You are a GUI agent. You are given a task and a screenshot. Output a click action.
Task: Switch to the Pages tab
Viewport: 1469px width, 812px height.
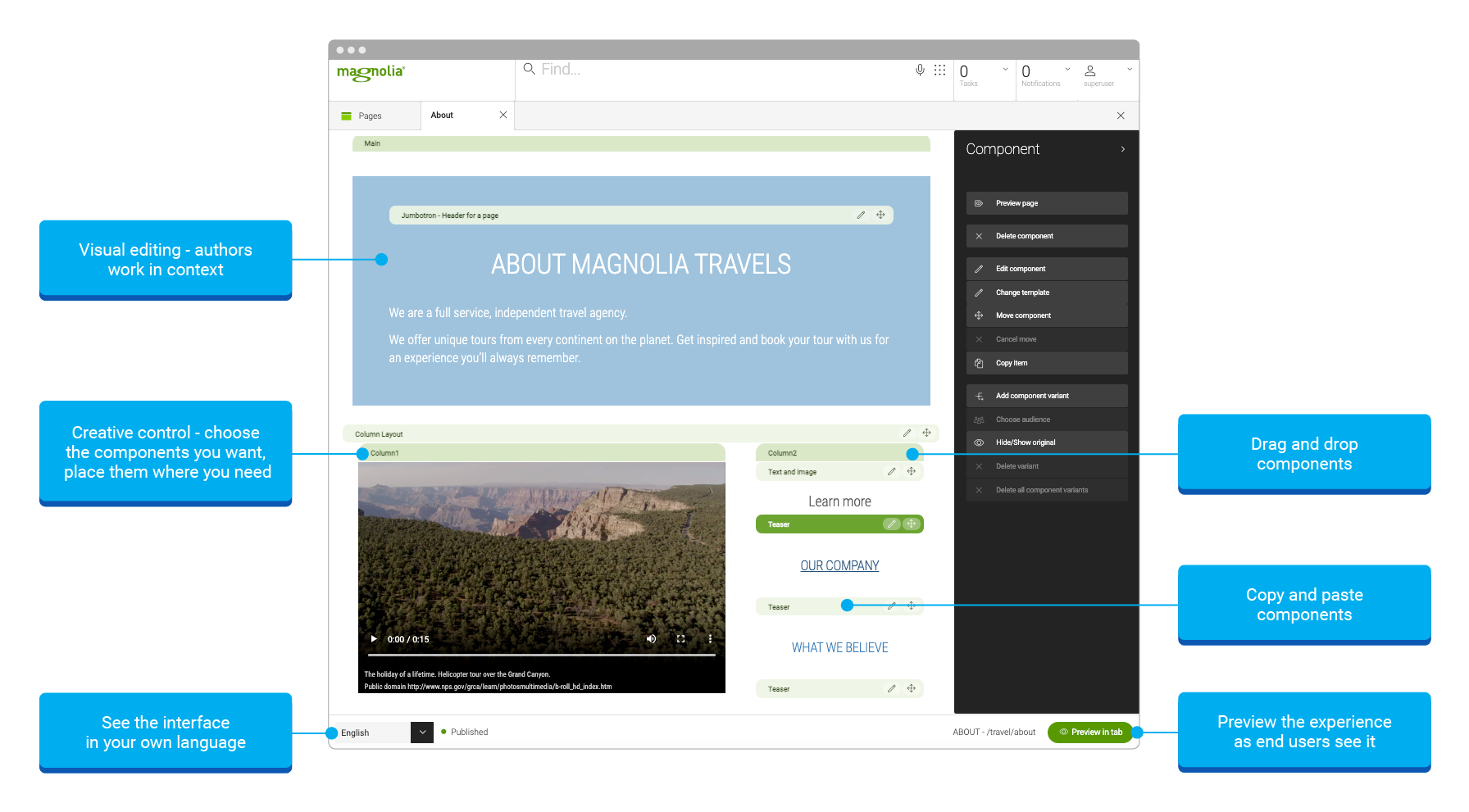tap(370, 116)
